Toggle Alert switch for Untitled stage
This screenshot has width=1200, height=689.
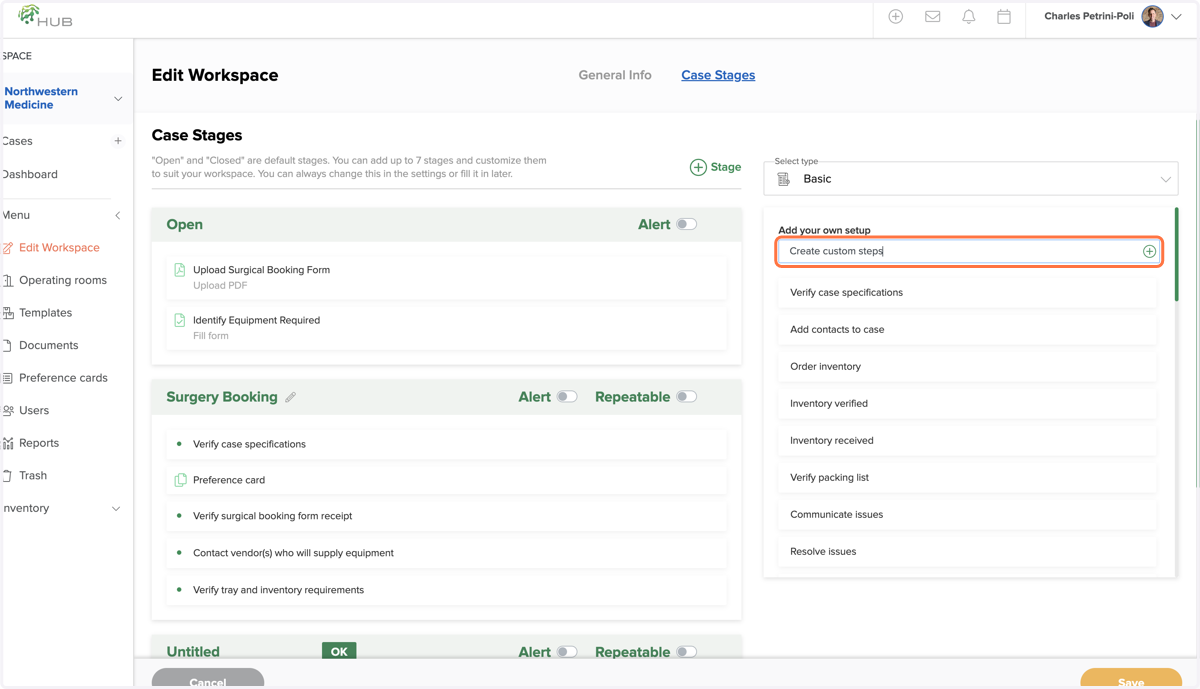[567, 652]
